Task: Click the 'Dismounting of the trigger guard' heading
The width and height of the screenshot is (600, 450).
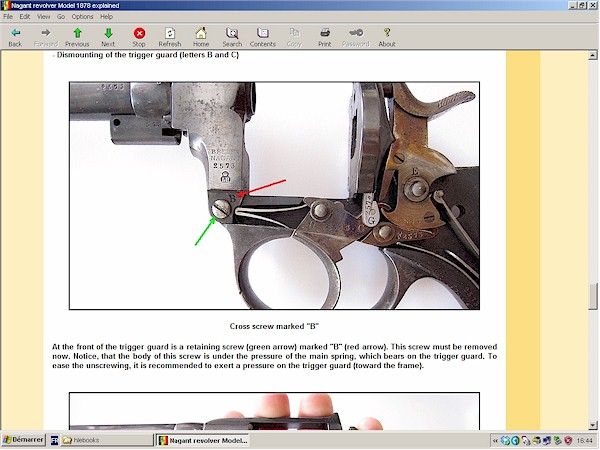Action: (x=148, y=55)
